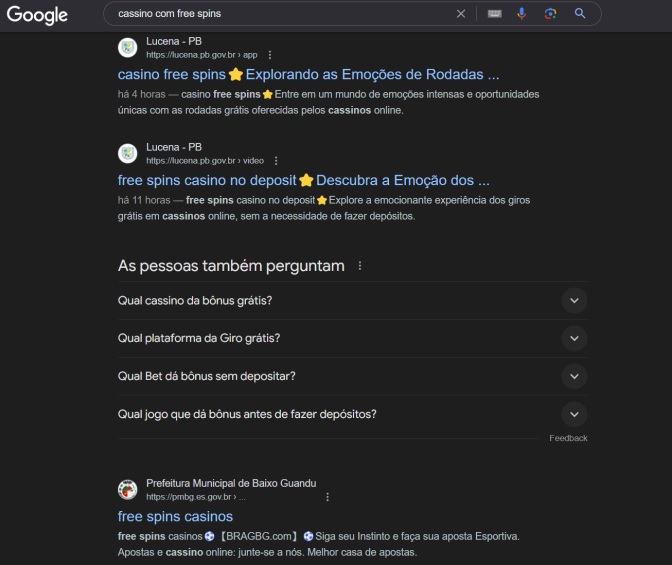The height and width of the screenshot is (565, 672).
Task: Click the https://lucena.pb.gov.br › video URL
Action: (205, 161)
